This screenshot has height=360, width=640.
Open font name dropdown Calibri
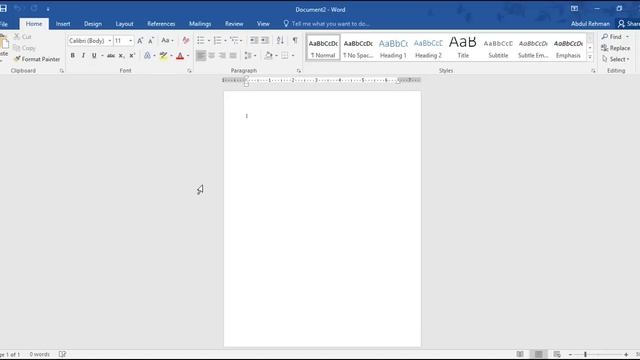[109, 41]
